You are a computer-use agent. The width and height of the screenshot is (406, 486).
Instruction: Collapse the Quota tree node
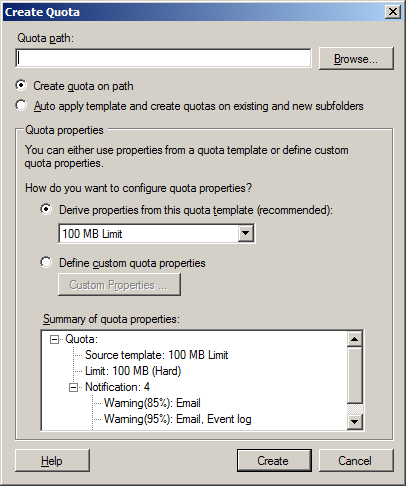pos(54,340)
